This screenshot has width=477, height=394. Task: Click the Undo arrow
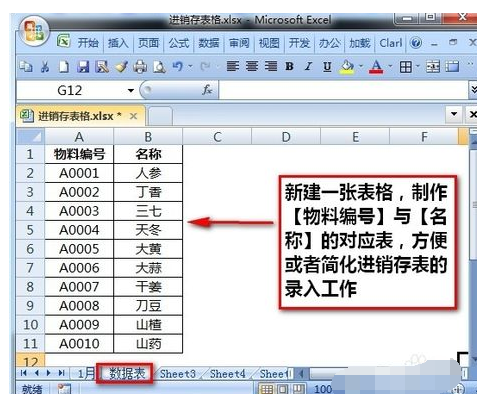tap(178, 67)
